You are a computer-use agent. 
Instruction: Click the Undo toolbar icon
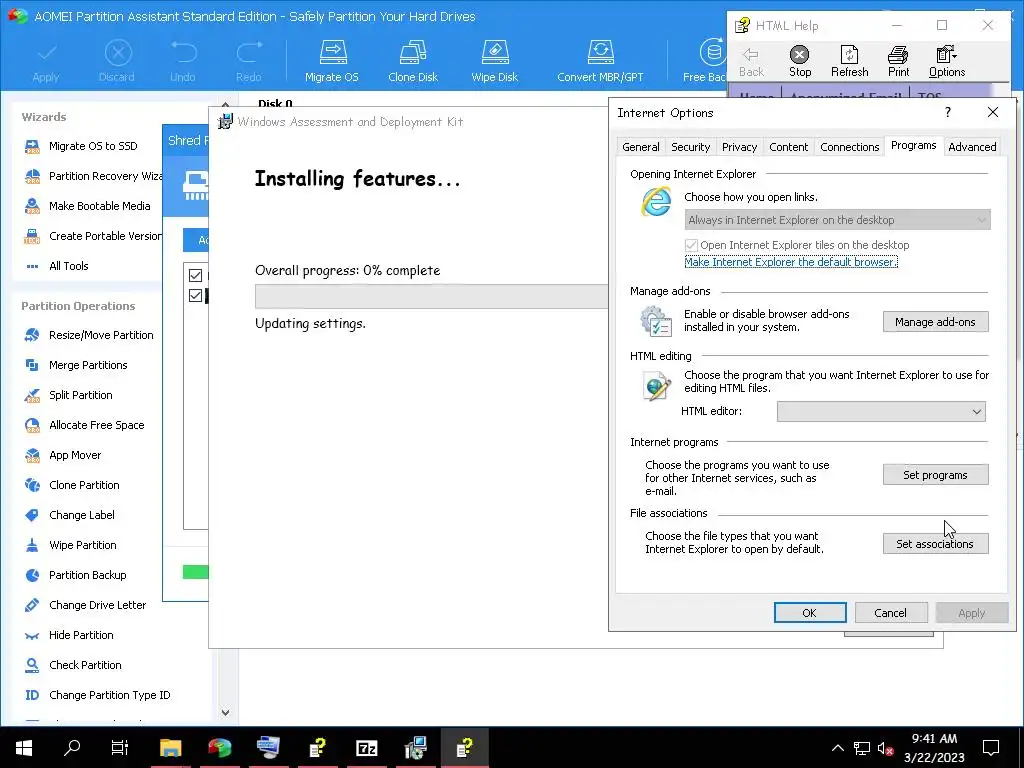pos(183,61)
